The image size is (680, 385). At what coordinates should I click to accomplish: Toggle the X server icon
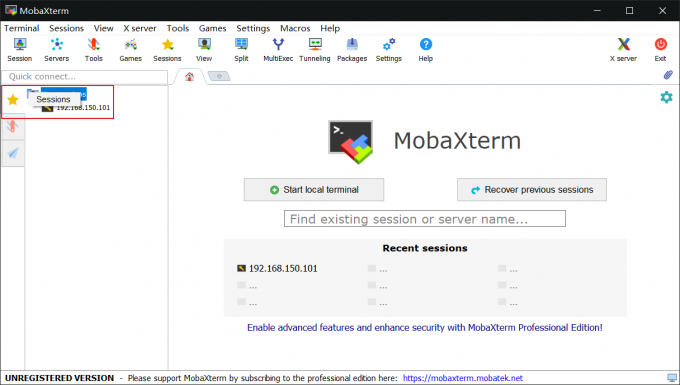pos(623,50)
